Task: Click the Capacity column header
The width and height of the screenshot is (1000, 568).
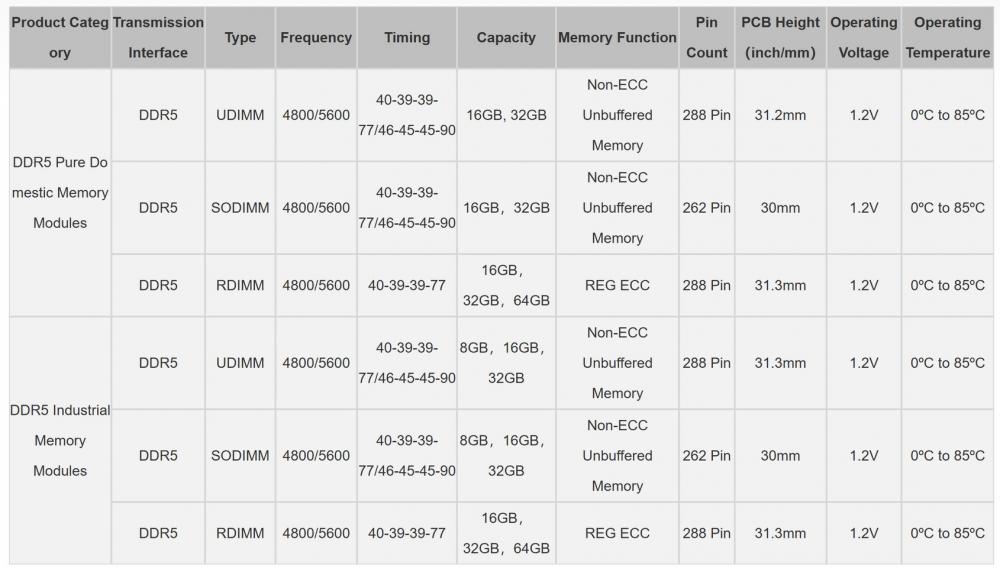Action: coord(506,38)
